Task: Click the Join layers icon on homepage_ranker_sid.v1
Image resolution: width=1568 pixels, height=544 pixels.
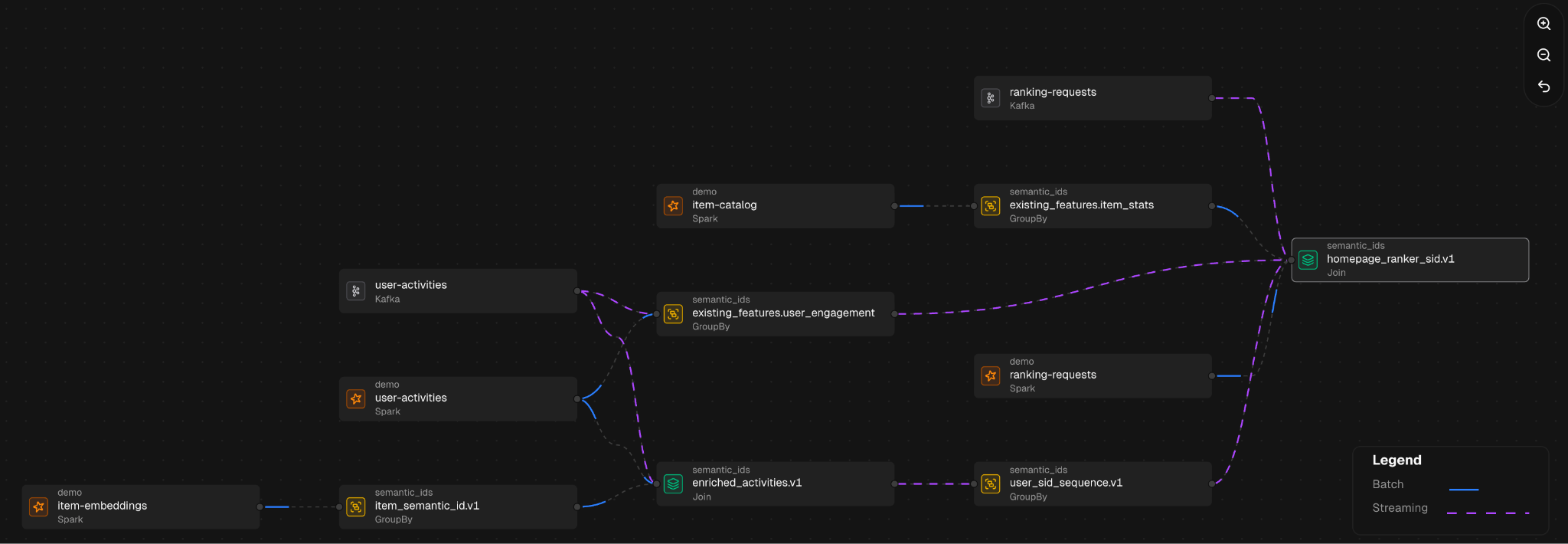Action: pos(1308,260)
